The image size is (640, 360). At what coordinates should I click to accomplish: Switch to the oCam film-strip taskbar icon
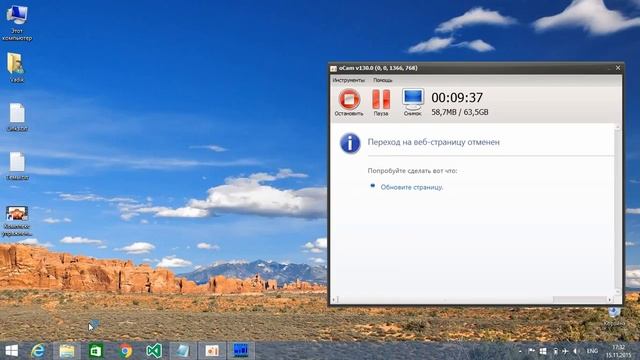tap(241, 351)
